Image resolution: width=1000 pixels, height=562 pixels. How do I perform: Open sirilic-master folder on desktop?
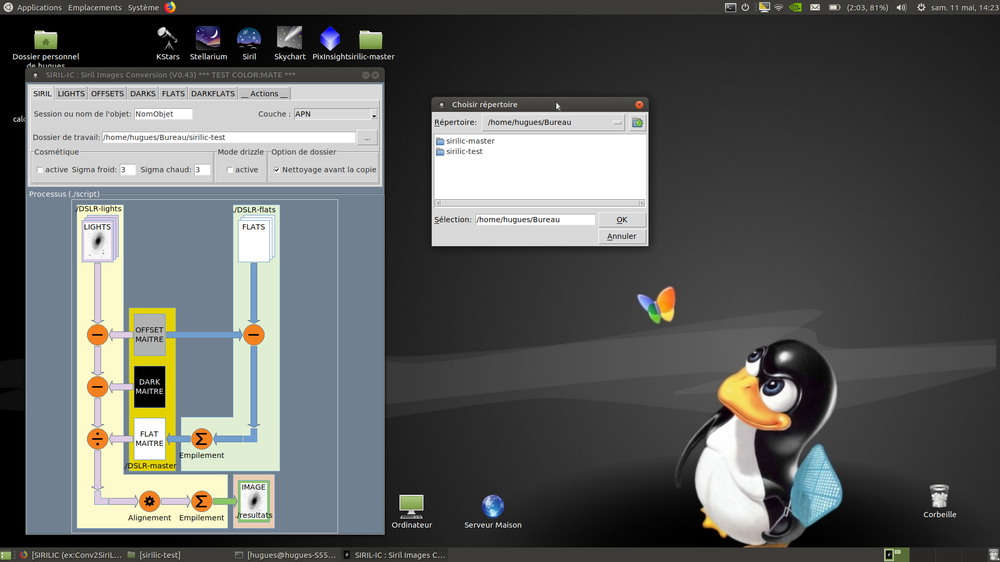[371, 43]
